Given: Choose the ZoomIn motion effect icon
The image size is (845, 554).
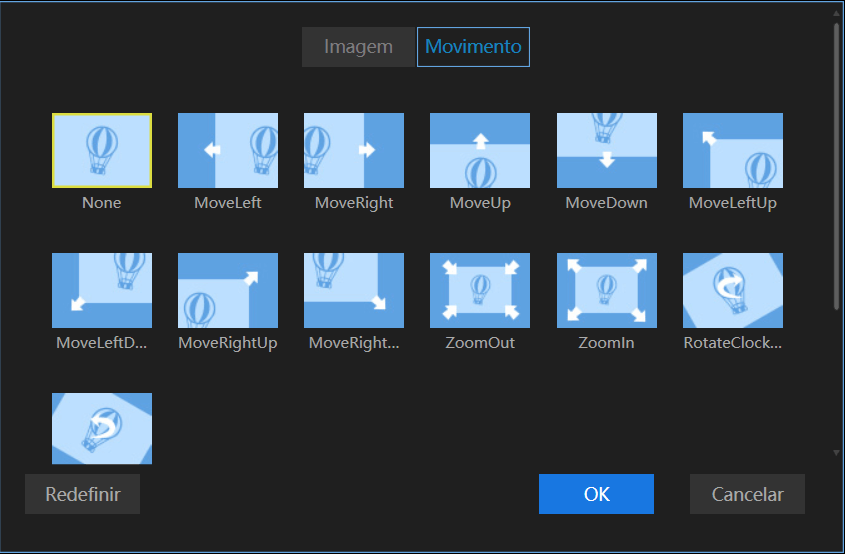Looking at the screenshot, I should 607,290.
